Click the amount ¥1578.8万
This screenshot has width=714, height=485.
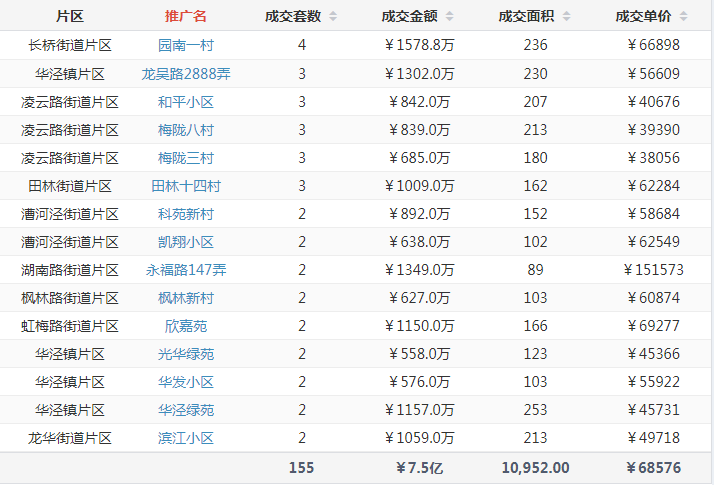point(419,45)
